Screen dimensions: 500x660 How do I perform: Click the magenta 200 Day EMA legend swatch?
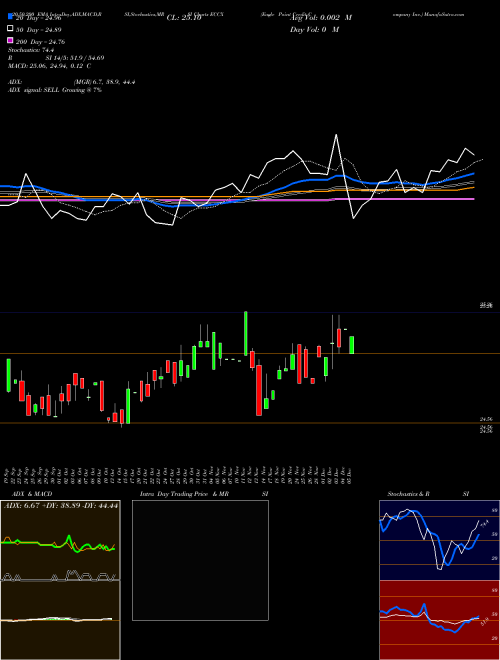click(x=11, y=40)
